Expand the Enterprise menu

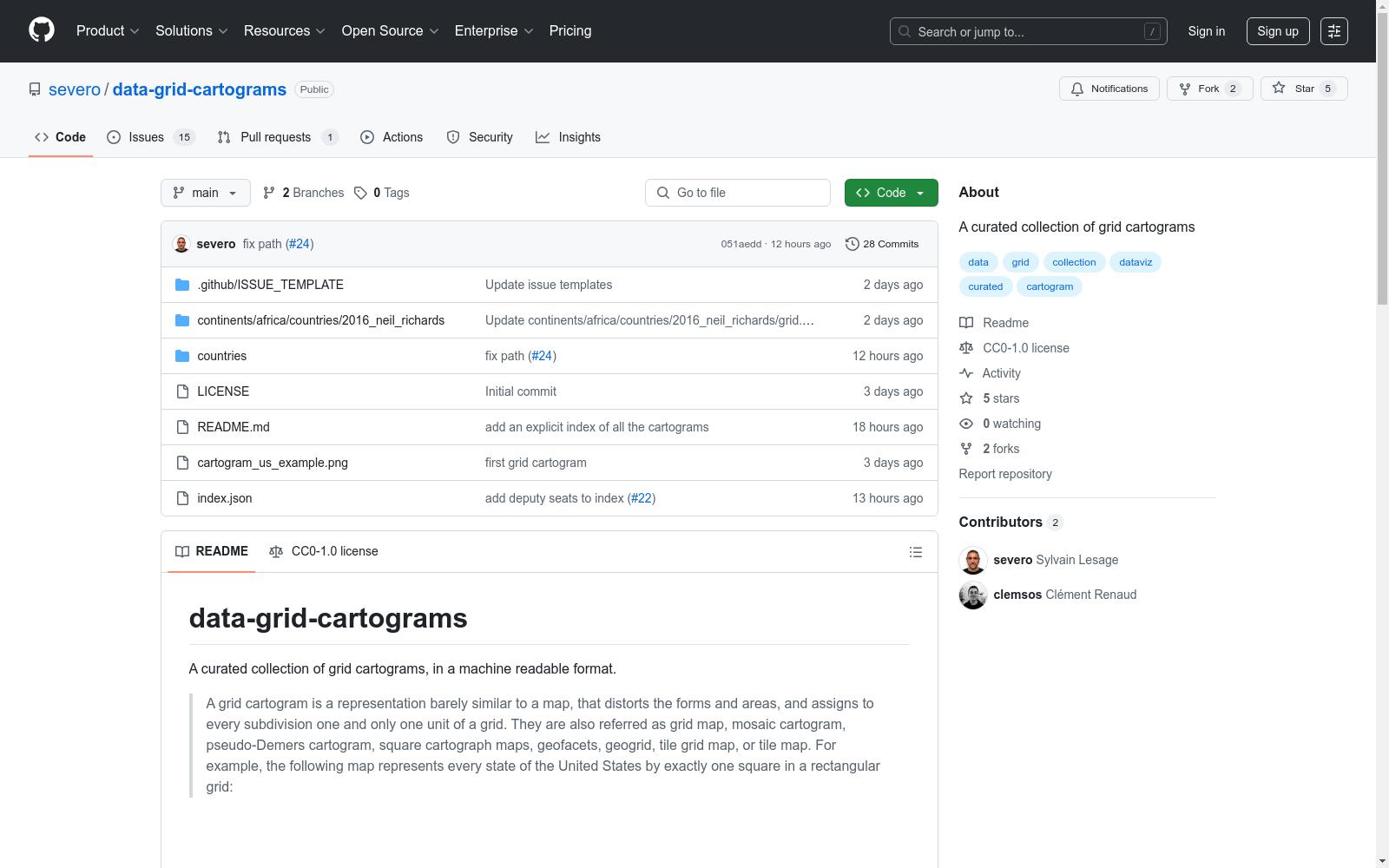(x=494, y=31)
